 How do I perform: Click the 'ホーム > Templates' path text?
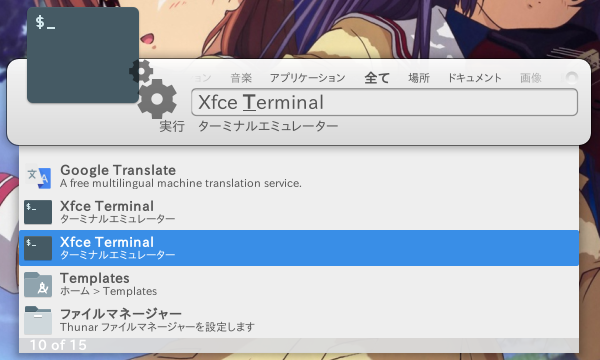tap(108, 291)
